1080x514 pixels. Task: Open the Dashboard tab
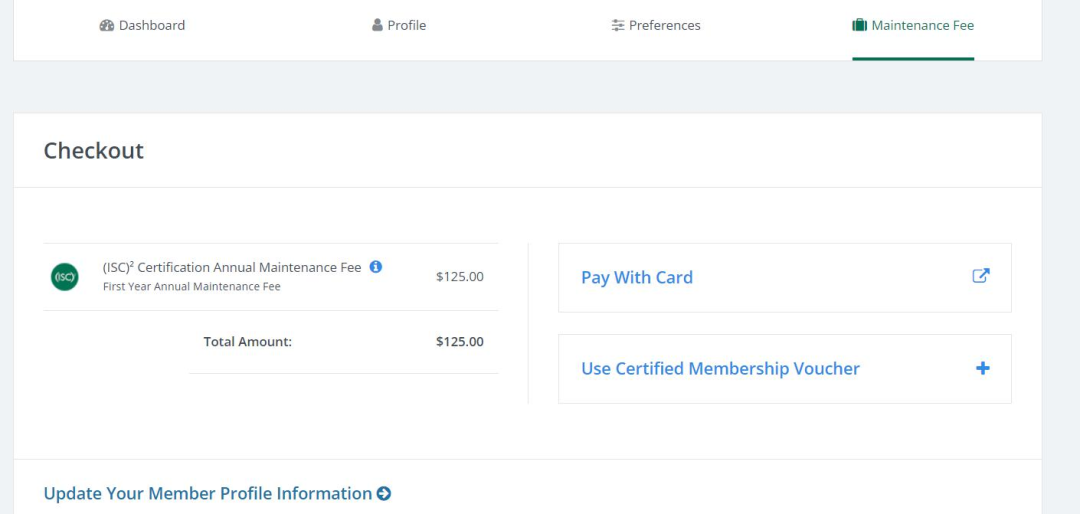[x=143, y=25]
